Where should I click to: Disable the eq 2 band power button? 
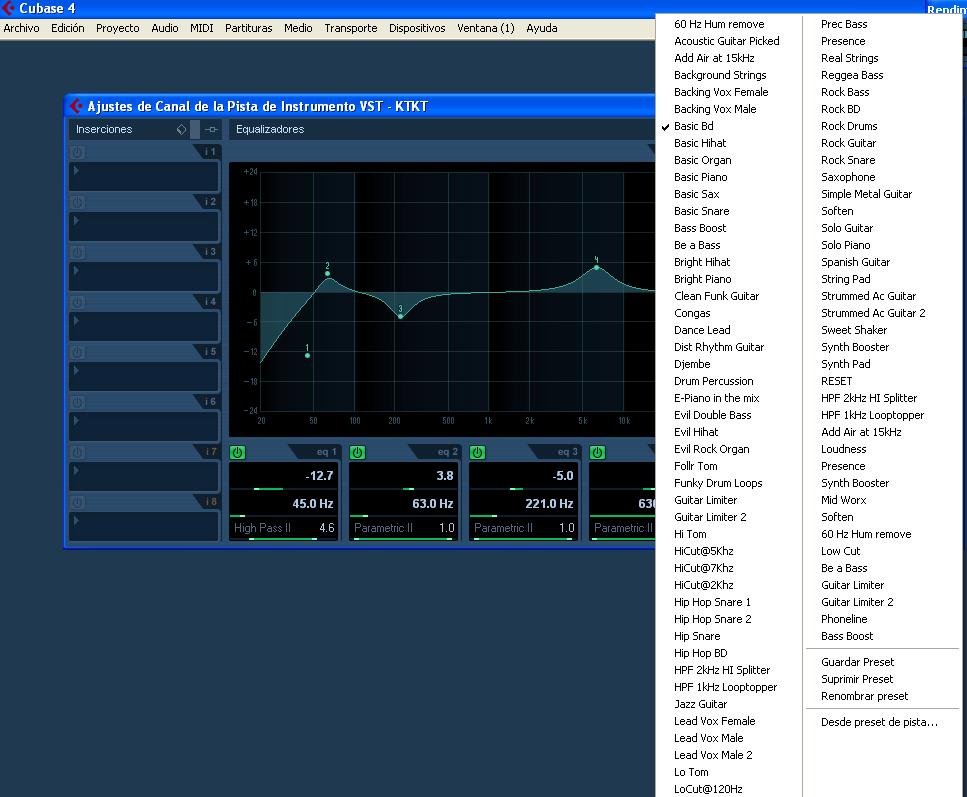pyautogui.click(x=358, y=452)
